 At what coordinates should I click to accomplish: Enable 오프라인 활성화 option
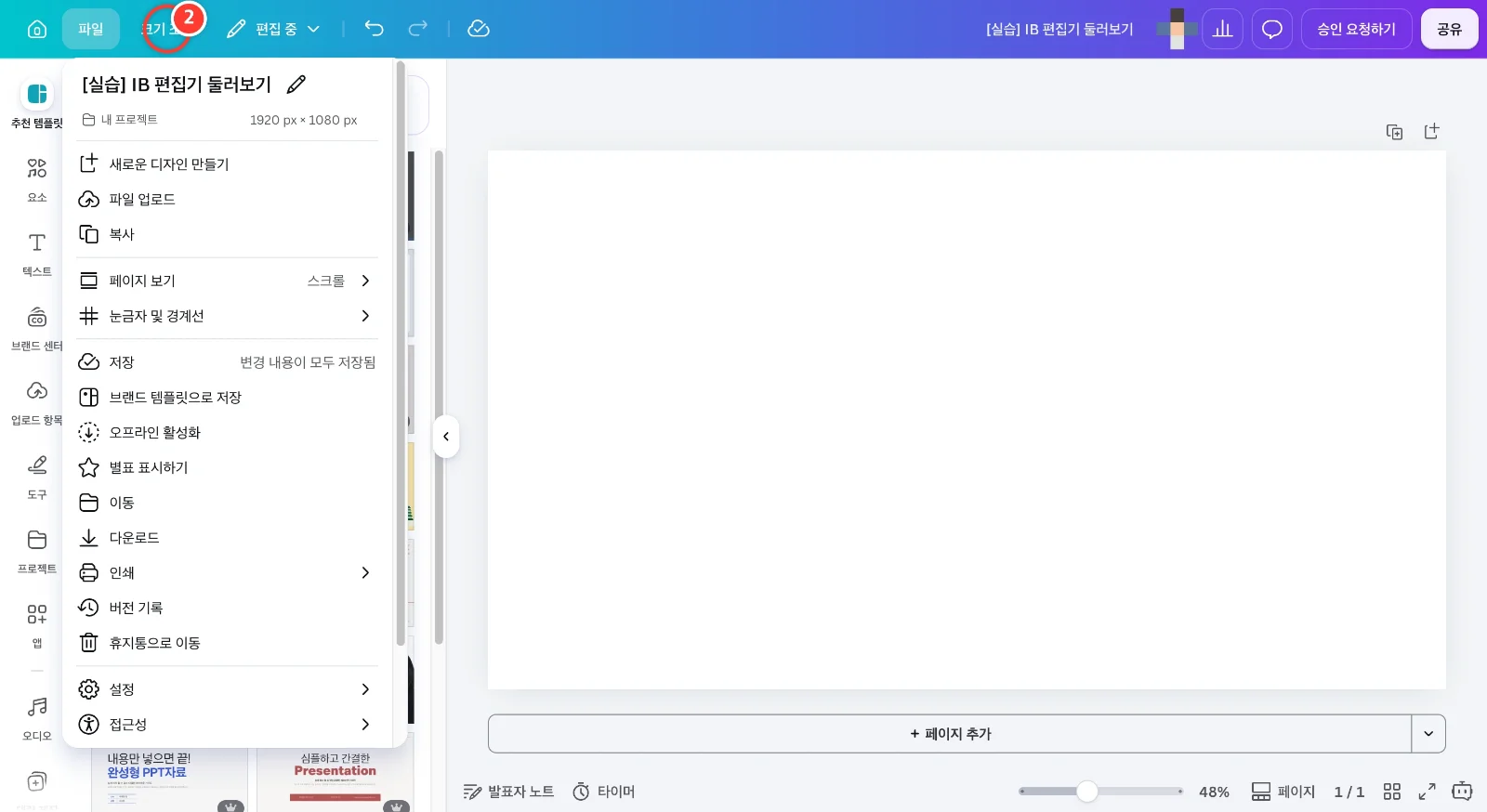(227, 433)
